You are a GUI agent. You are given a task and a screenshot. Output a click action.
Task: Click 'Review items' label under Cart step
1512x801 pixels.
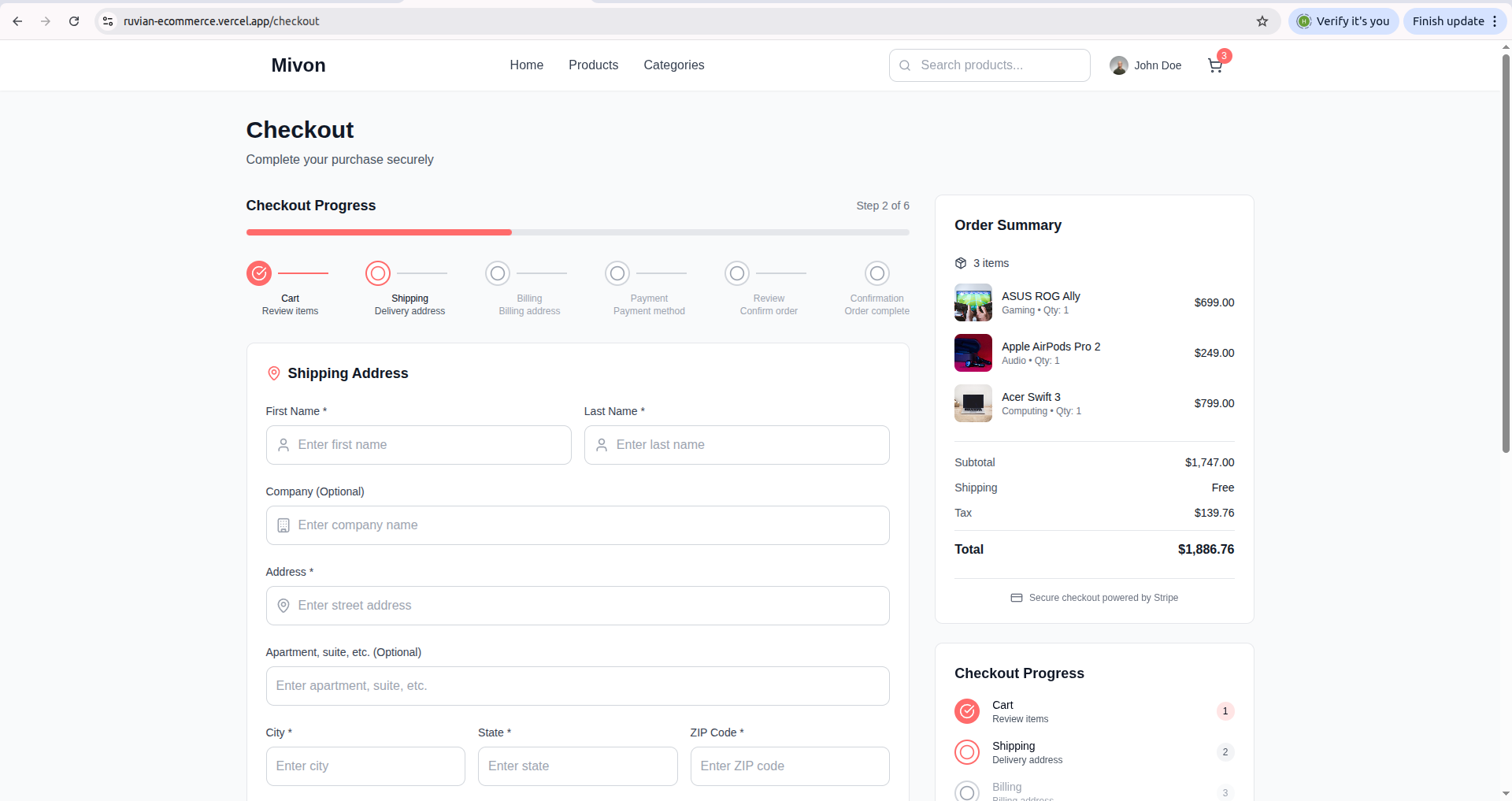click(290, 311)
